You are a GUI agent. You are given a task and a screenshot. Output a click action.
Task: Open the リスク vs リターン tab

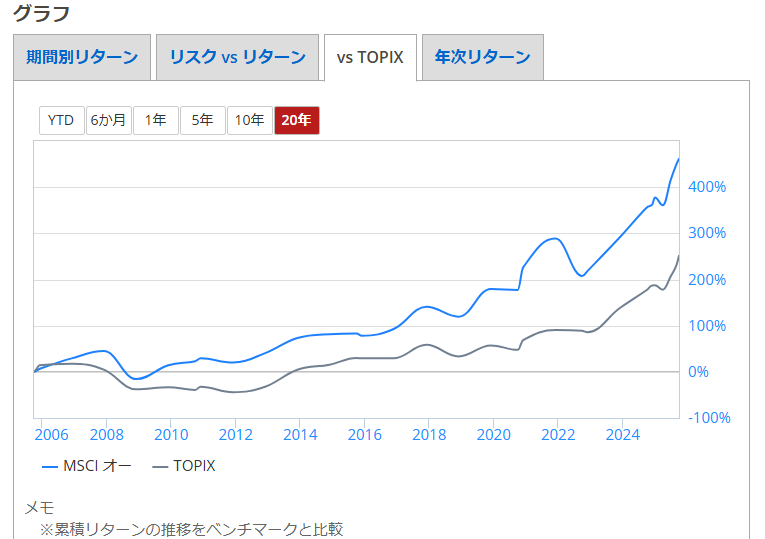click(x=237, y=57)
